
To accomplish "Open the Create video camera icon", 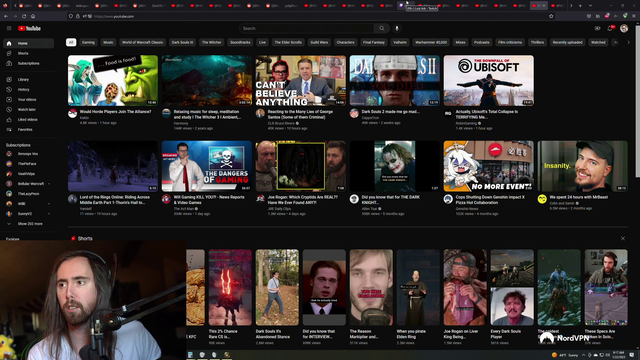I will [x=598, y=29].
